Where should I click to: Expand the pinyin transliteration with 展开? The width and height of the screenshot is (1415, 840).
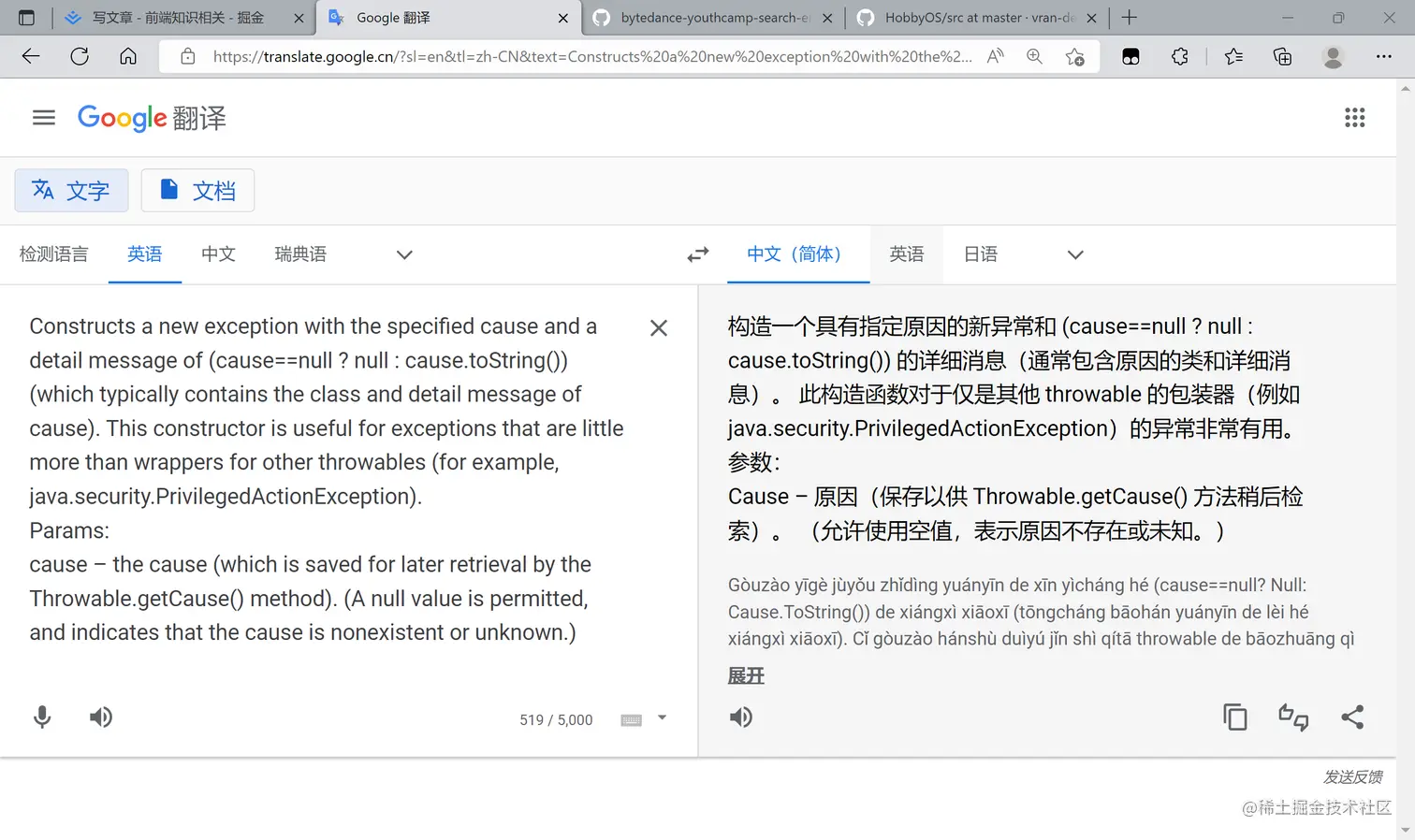click(746, 675)
